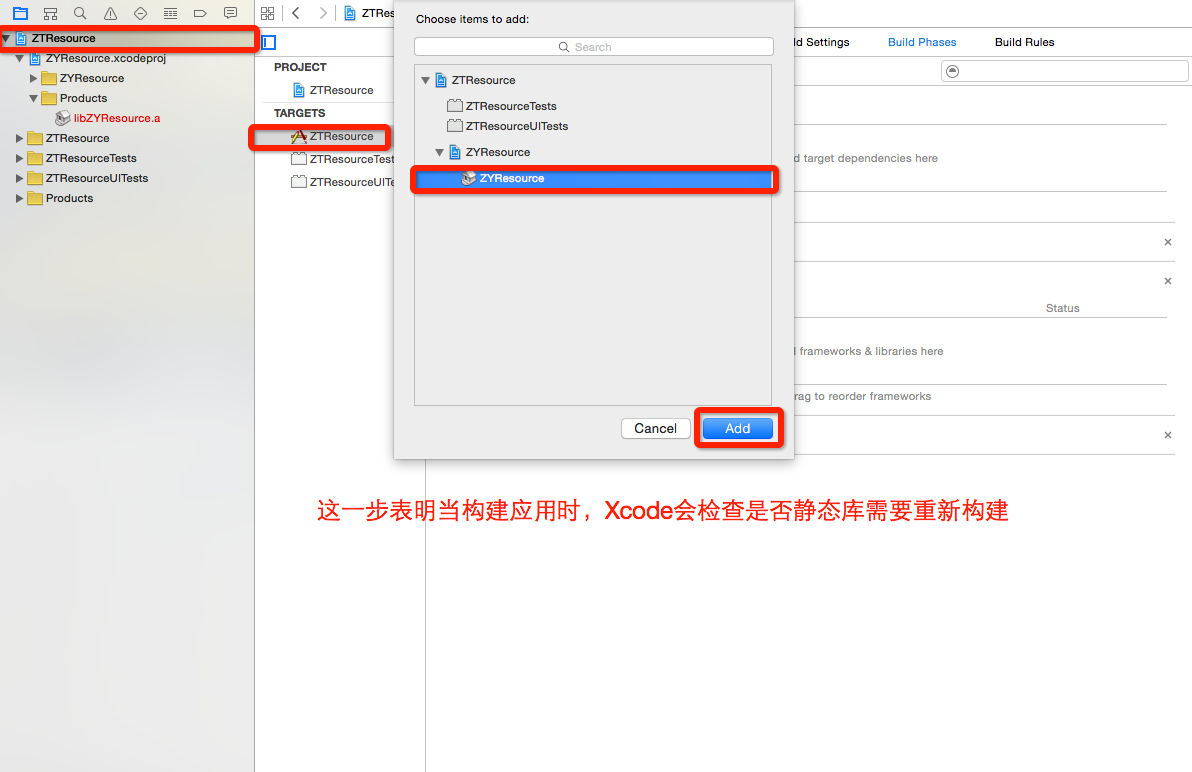The image size is (1192, 772).
Task: Go forward with the right chevron
Action: tap(323, 13)
